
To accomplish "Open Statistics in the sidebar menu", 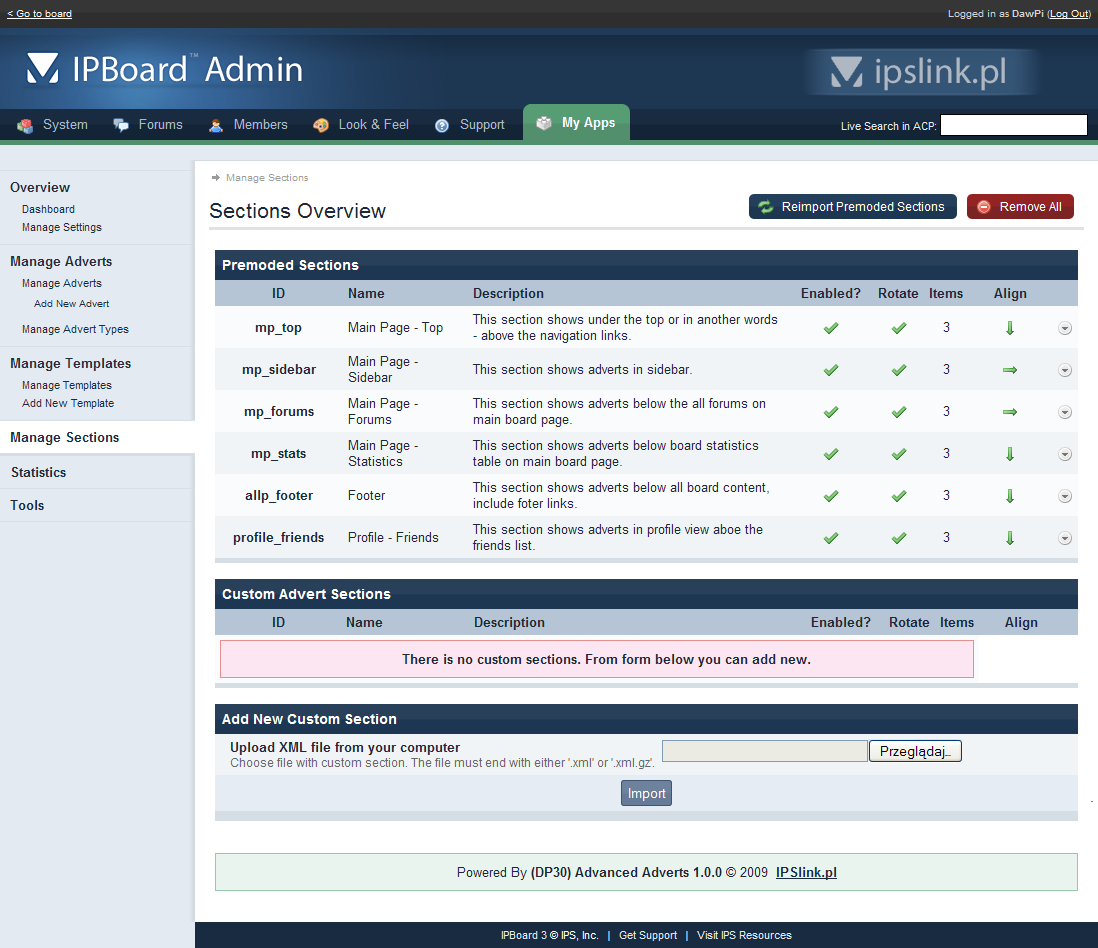I will pos(39,472).
